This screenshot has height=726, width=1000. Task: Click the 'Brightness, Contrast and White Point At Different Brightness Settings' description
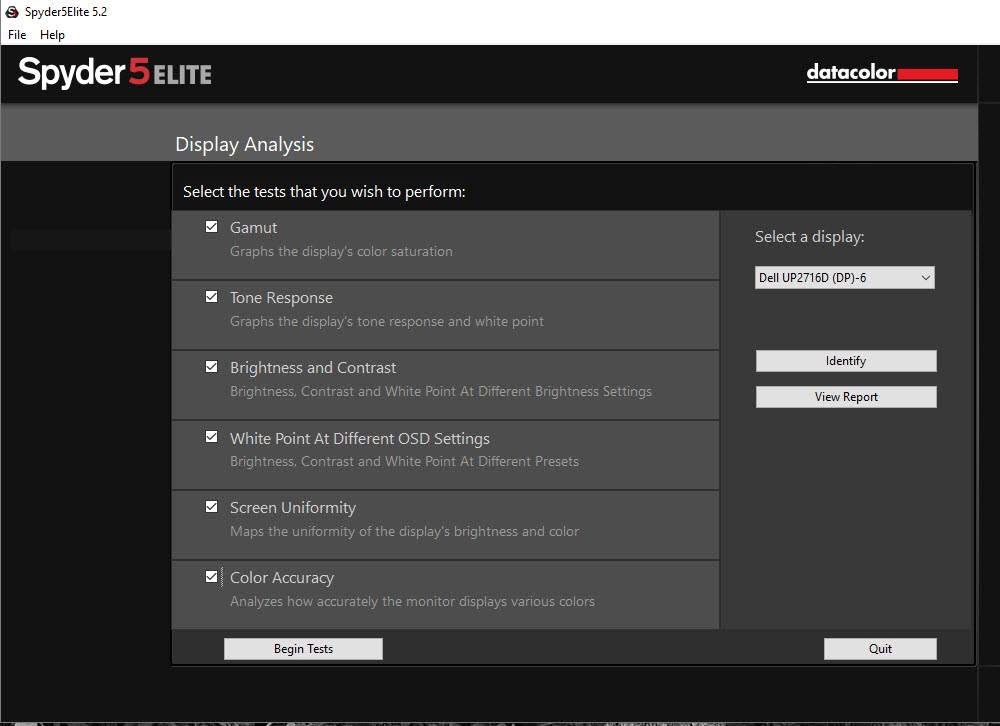coord(441,391)
